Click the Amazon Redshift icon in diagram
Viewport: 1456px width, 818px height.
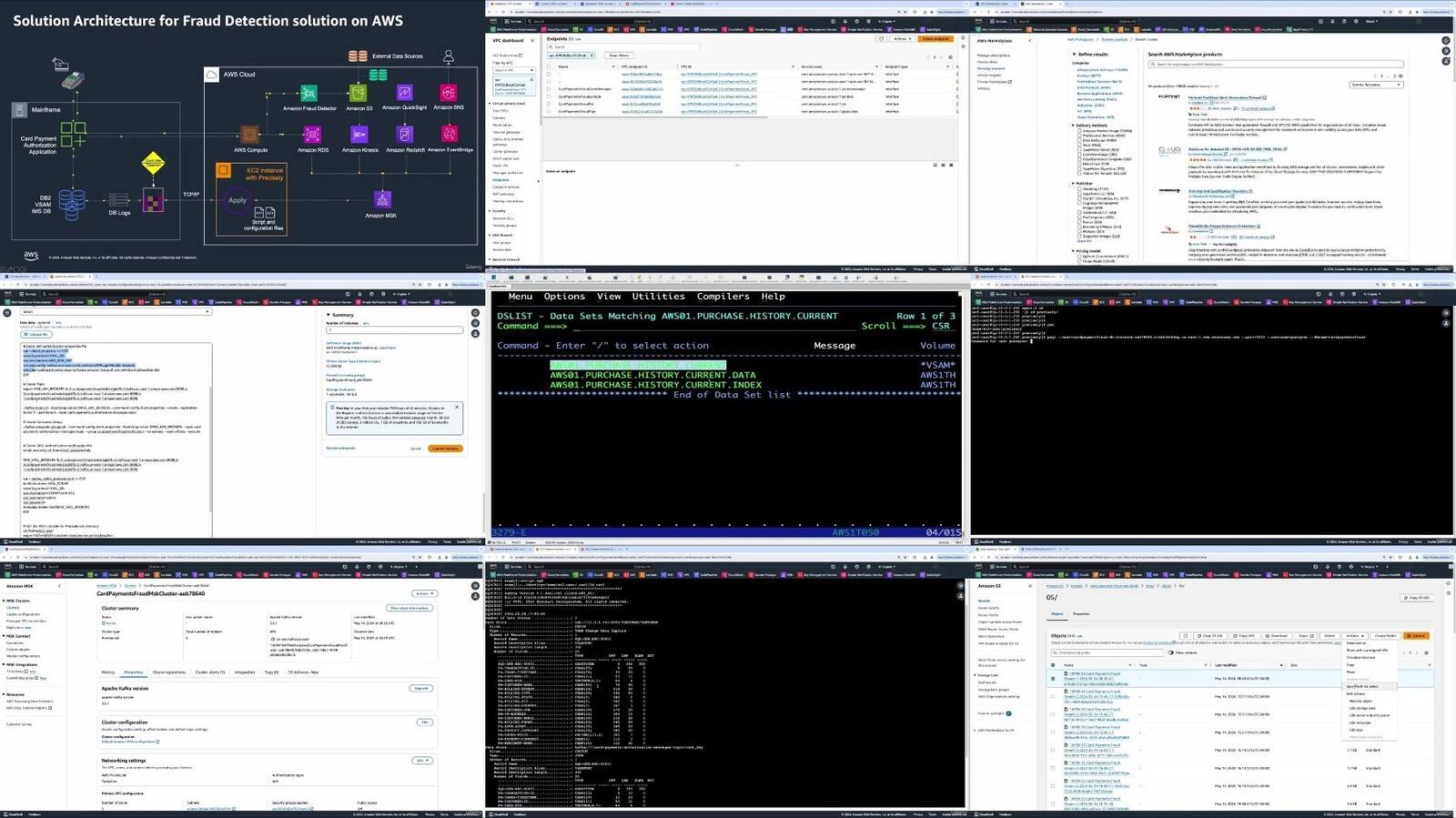(x=405, y=136)
